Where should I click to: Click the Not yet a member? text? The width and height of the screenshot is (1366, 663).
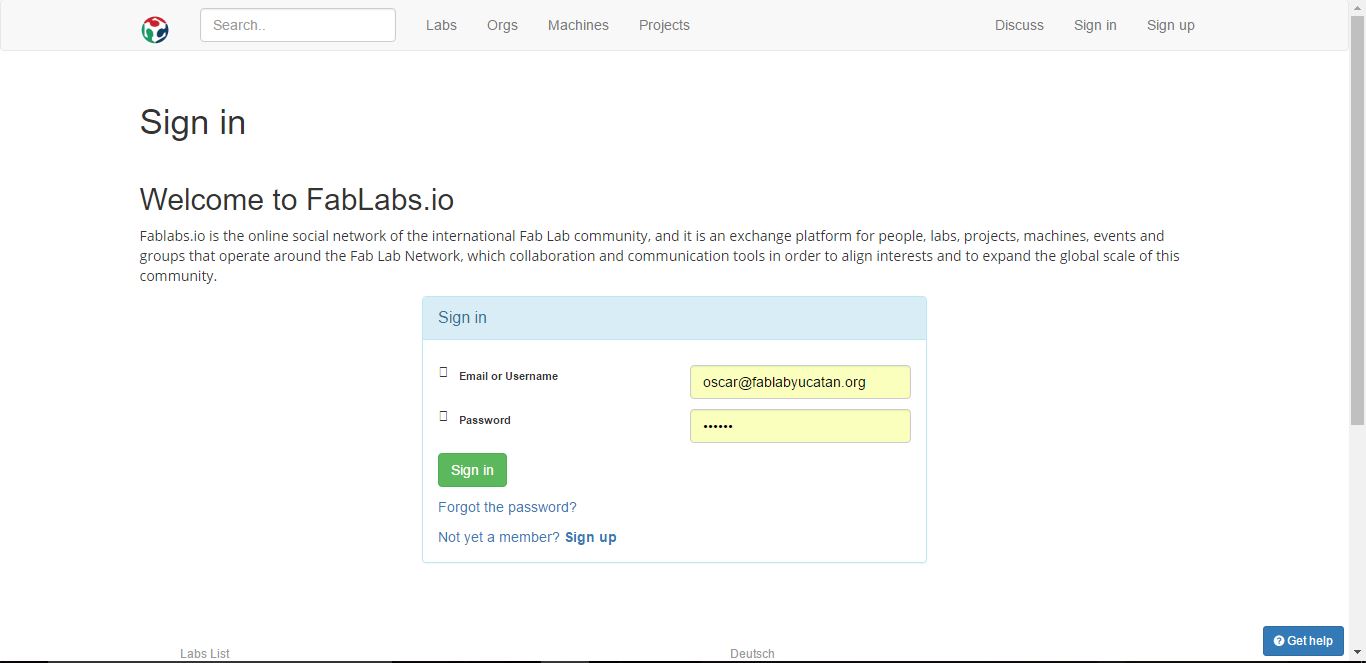tap(499, 537)
